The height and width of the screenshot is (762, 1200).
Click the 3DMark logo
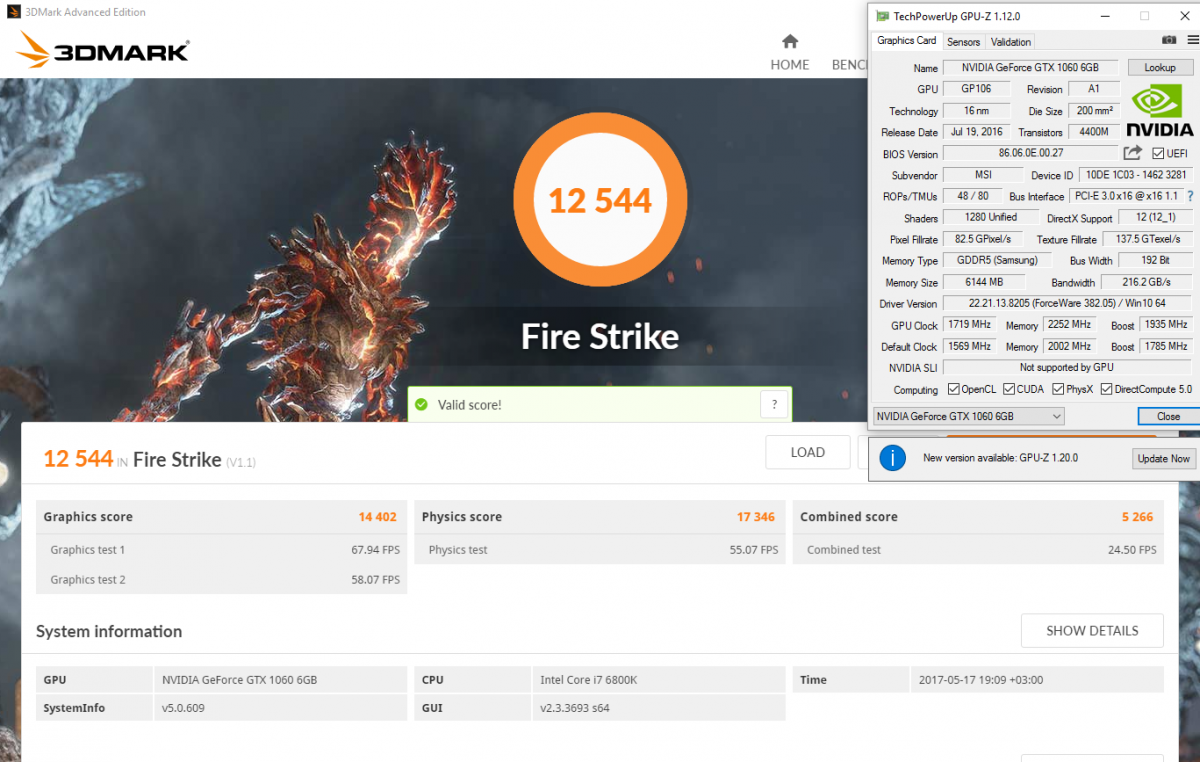[x=102, y=51]
